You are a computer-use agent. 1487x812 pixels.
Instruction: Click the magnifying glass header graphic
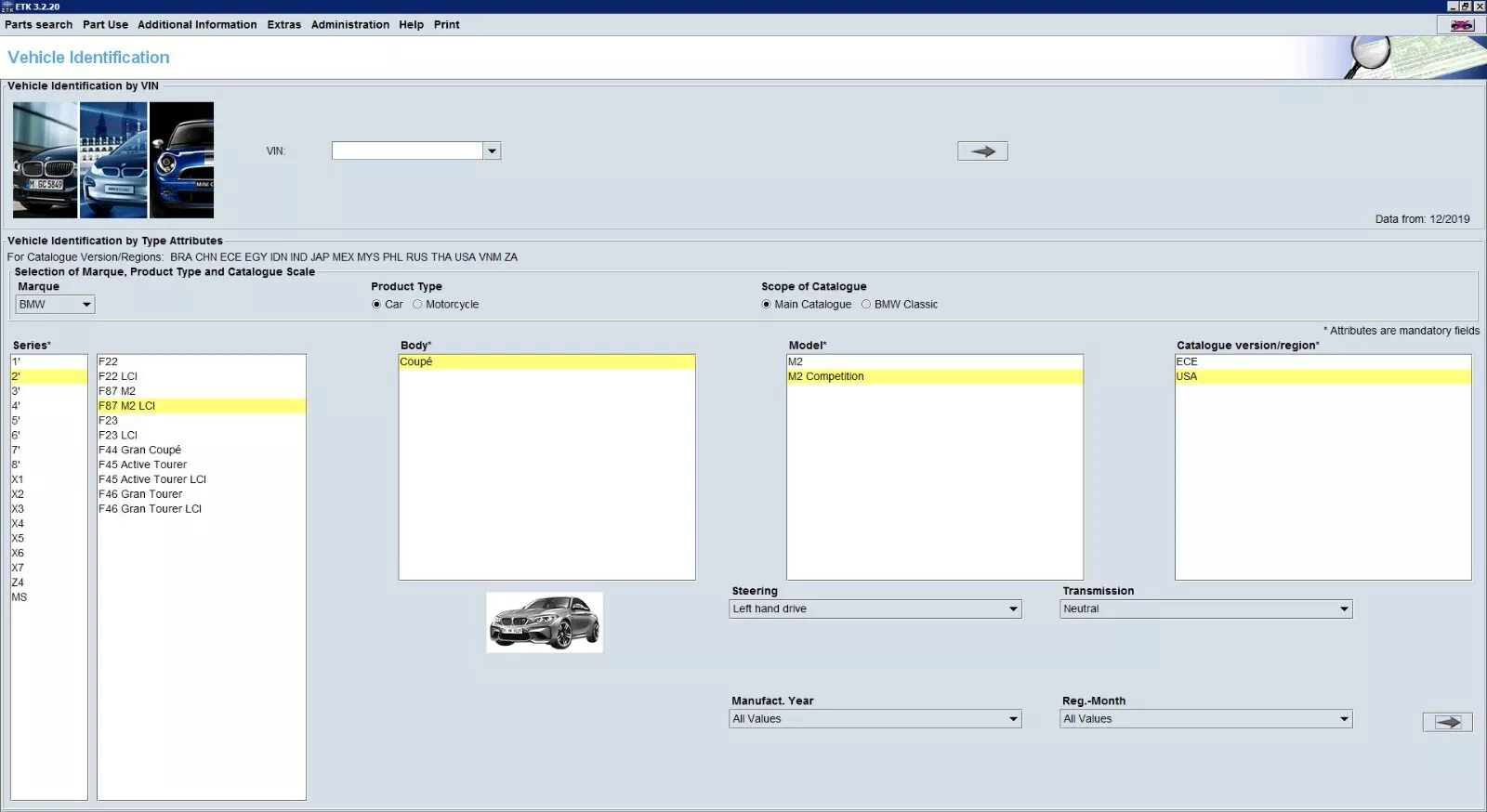click(1368, 56)
